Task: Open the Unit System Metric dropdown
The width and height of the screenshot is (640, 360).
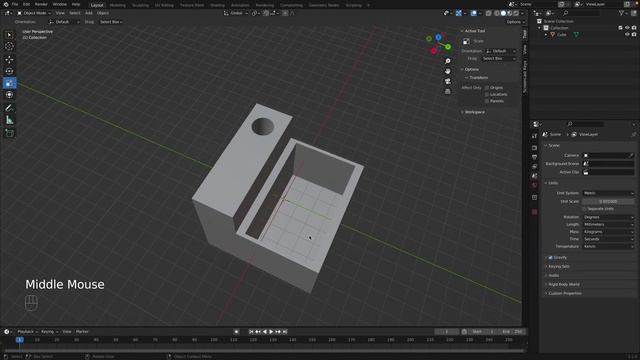Action: click(608, 193)
